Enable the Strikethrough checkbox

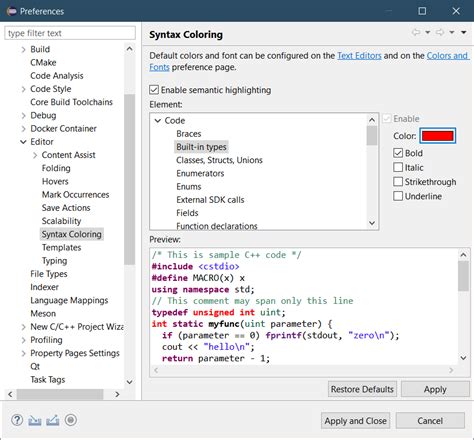click(x=398, y=182)
